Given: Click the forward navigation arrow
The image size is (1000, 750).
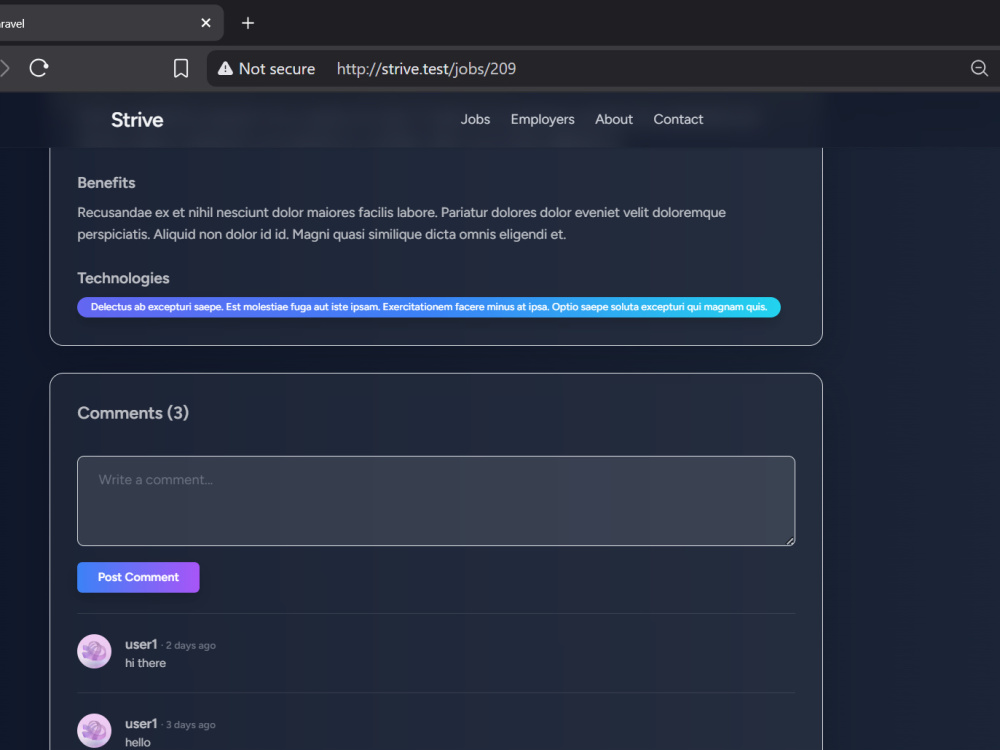Looking at the screenshot, I should 5,68.
